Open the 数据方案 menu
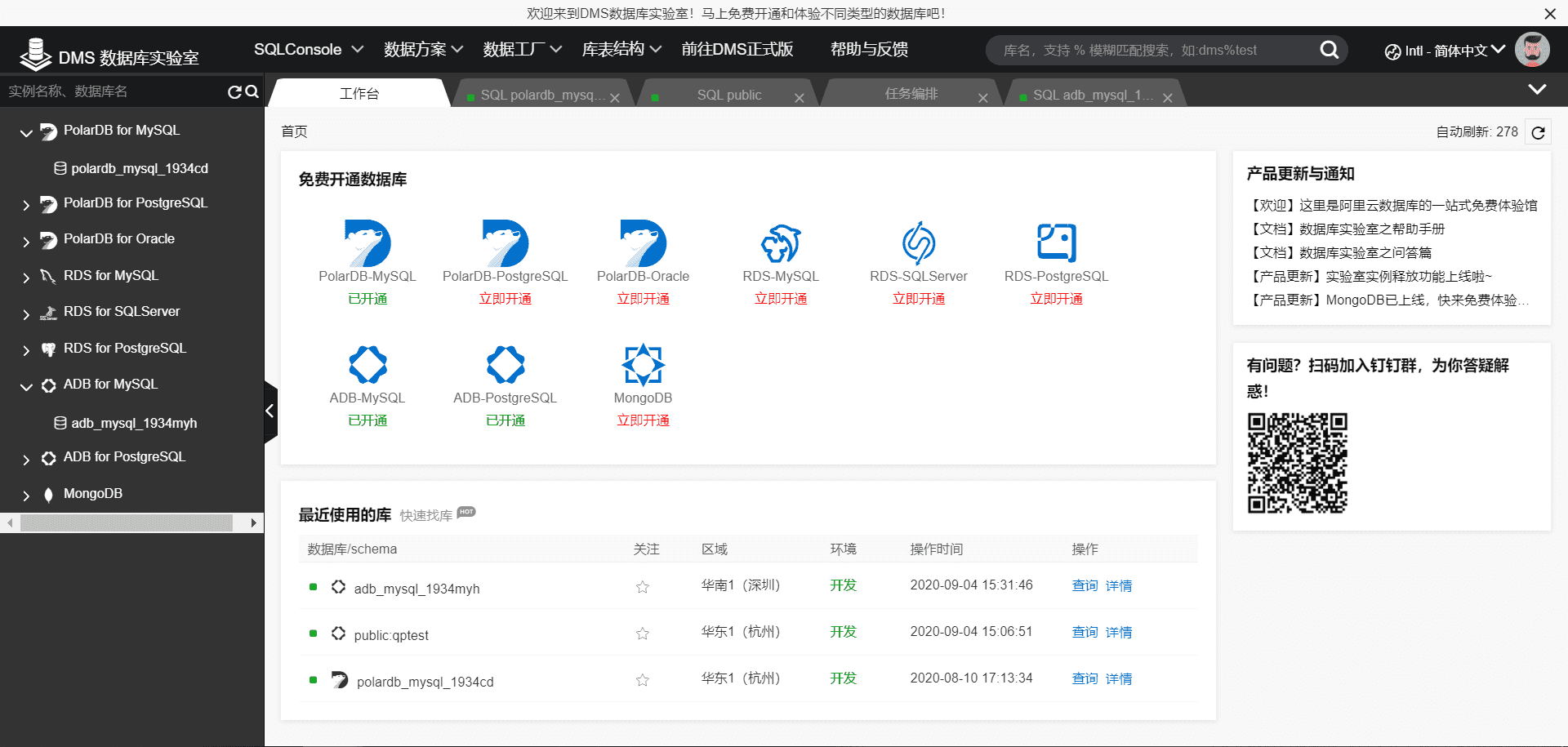 coord(424,49)
